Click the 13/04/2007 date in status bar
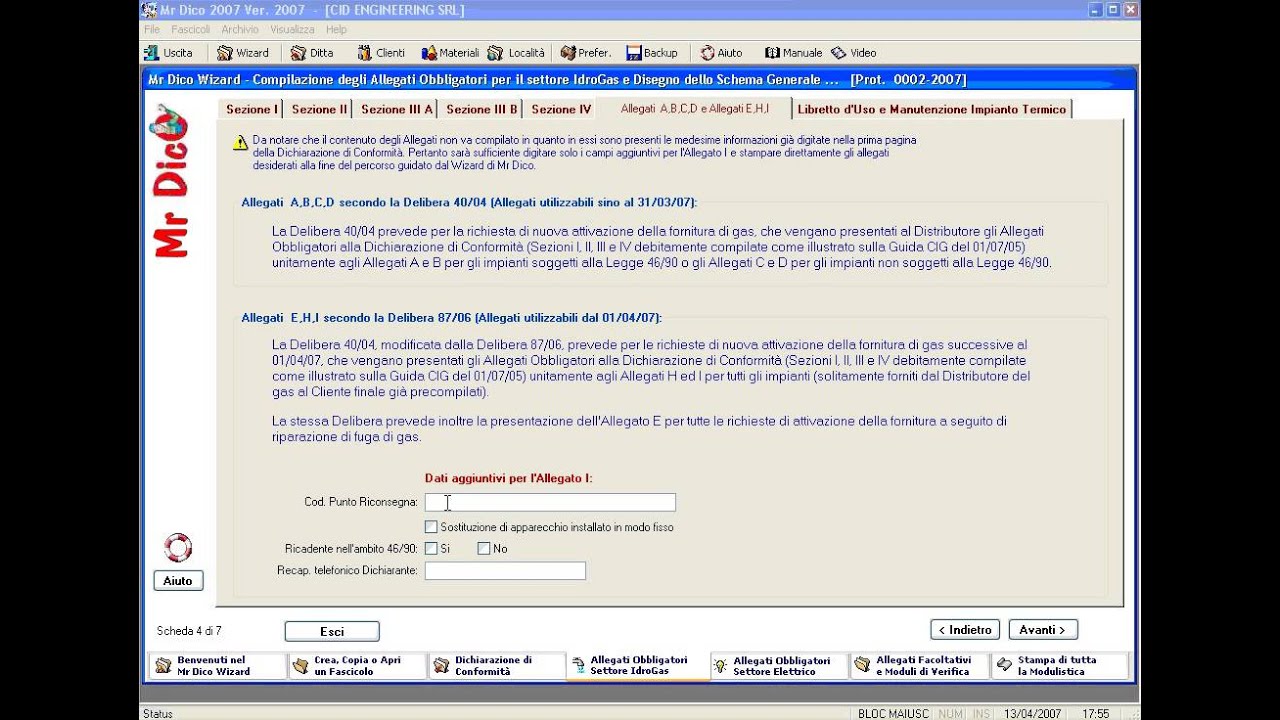The width and height of the screenshot is (1280, 720). coord(1033,714)
